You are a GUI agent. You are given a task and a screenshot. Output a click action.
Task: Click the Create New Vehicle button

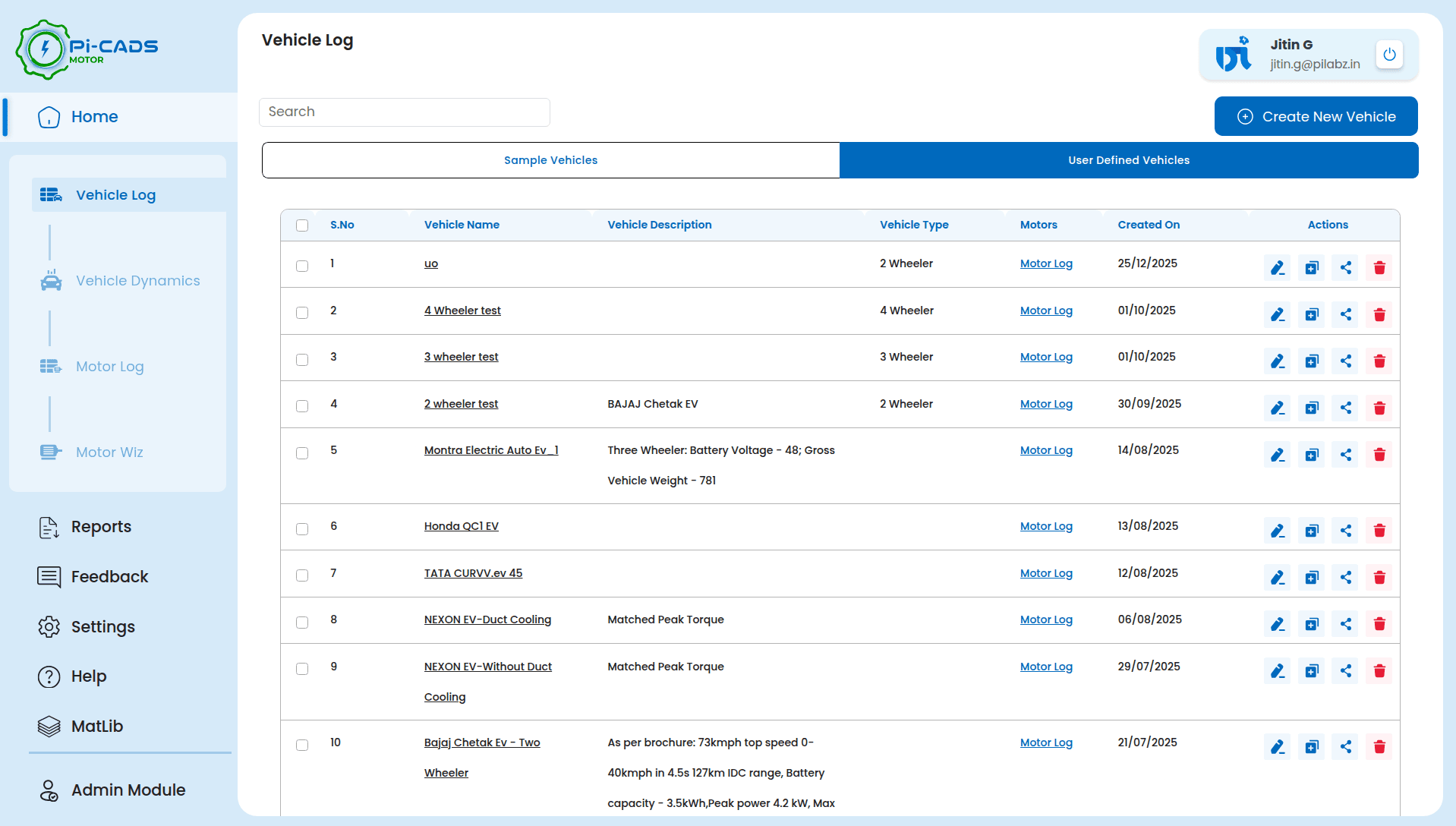(1316, 116)
